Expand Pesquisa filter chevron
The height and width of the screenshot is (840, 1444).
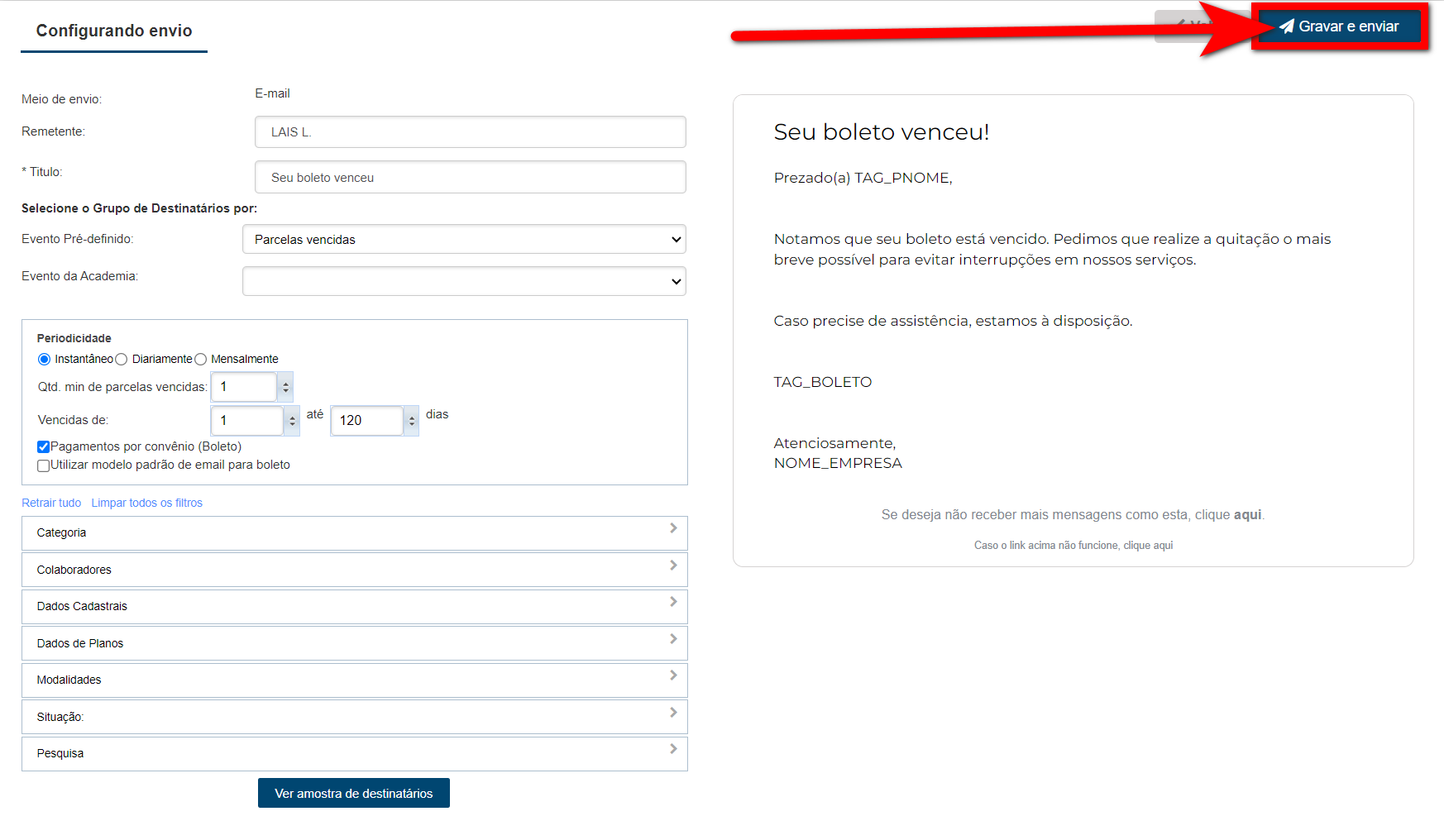(x=673, y=749)
